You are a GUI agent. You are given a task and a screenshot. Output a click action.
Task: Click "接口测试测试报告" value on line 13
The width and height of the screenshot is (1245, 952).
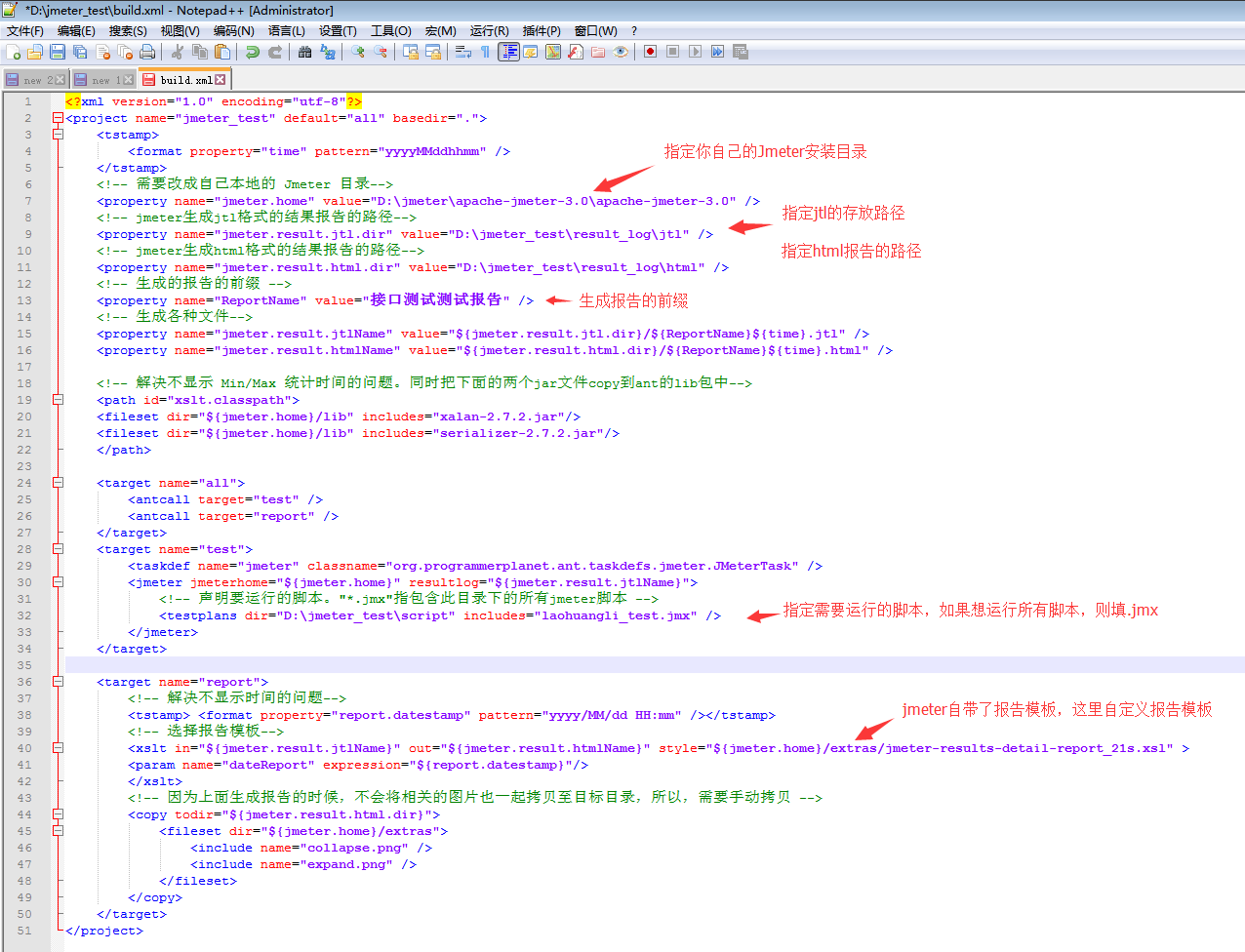coord(435,299)
